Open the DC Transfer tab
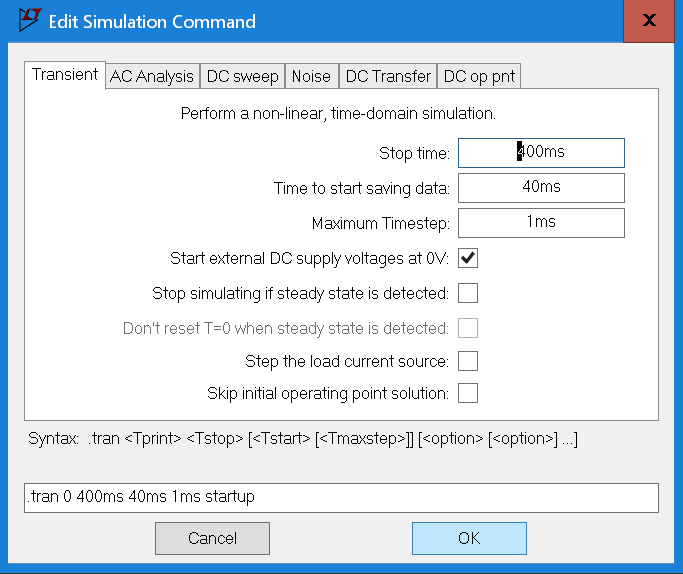 [387, 76]
